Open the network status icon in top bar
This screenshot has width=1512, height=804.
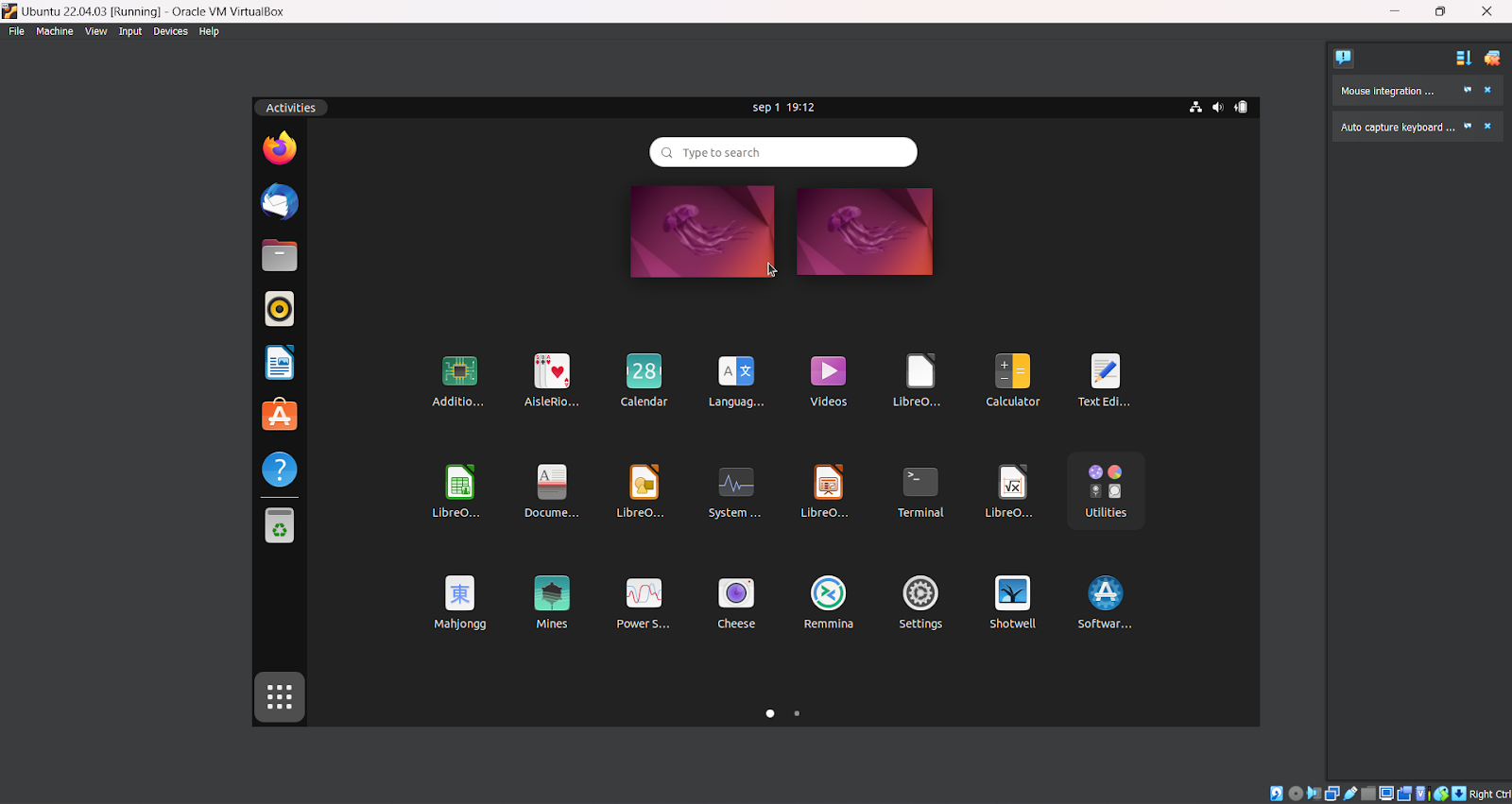click(1195, 108)
